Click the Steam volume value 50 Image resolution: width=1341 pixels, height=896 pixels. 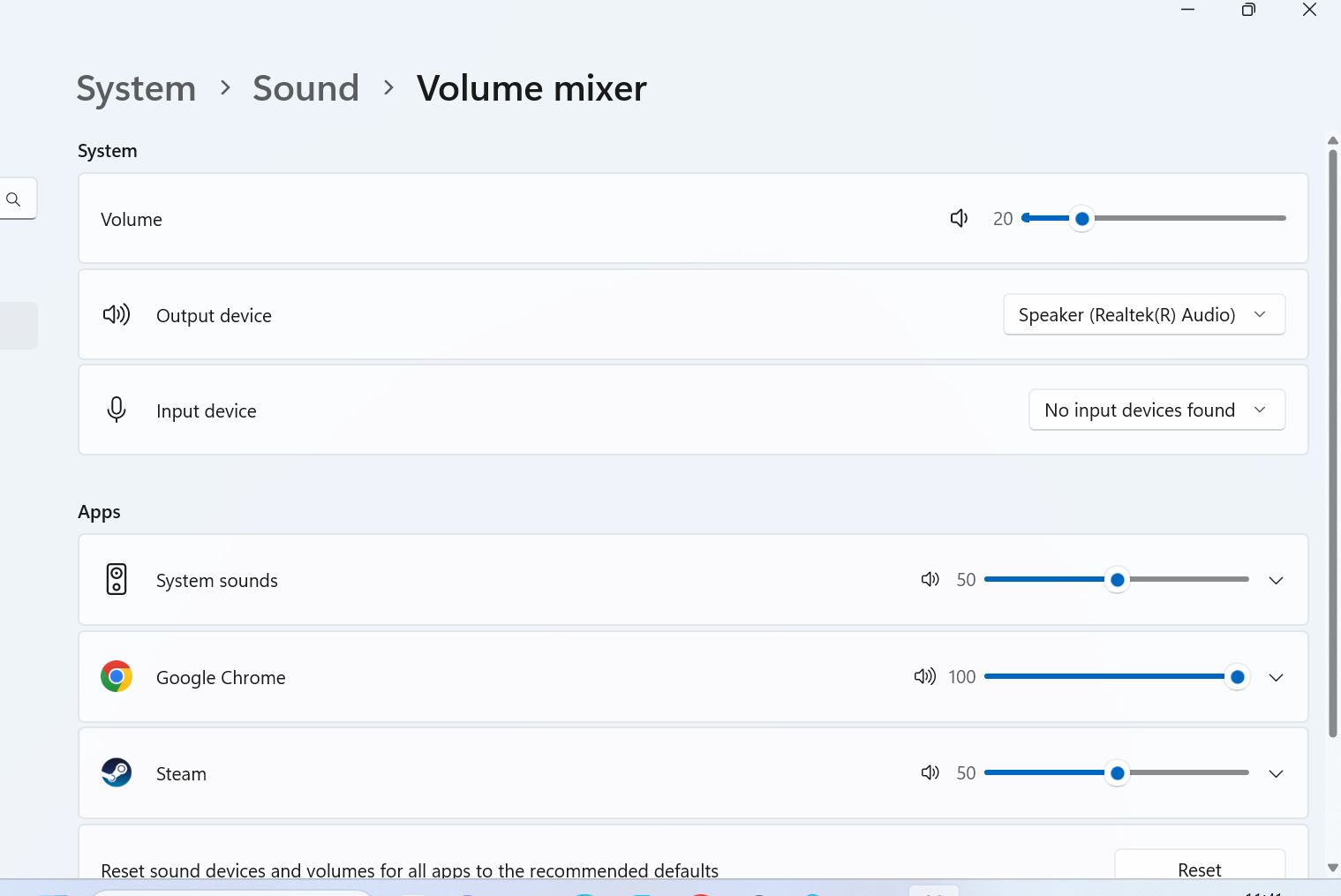pyautogui.click(x=966, y=773)
